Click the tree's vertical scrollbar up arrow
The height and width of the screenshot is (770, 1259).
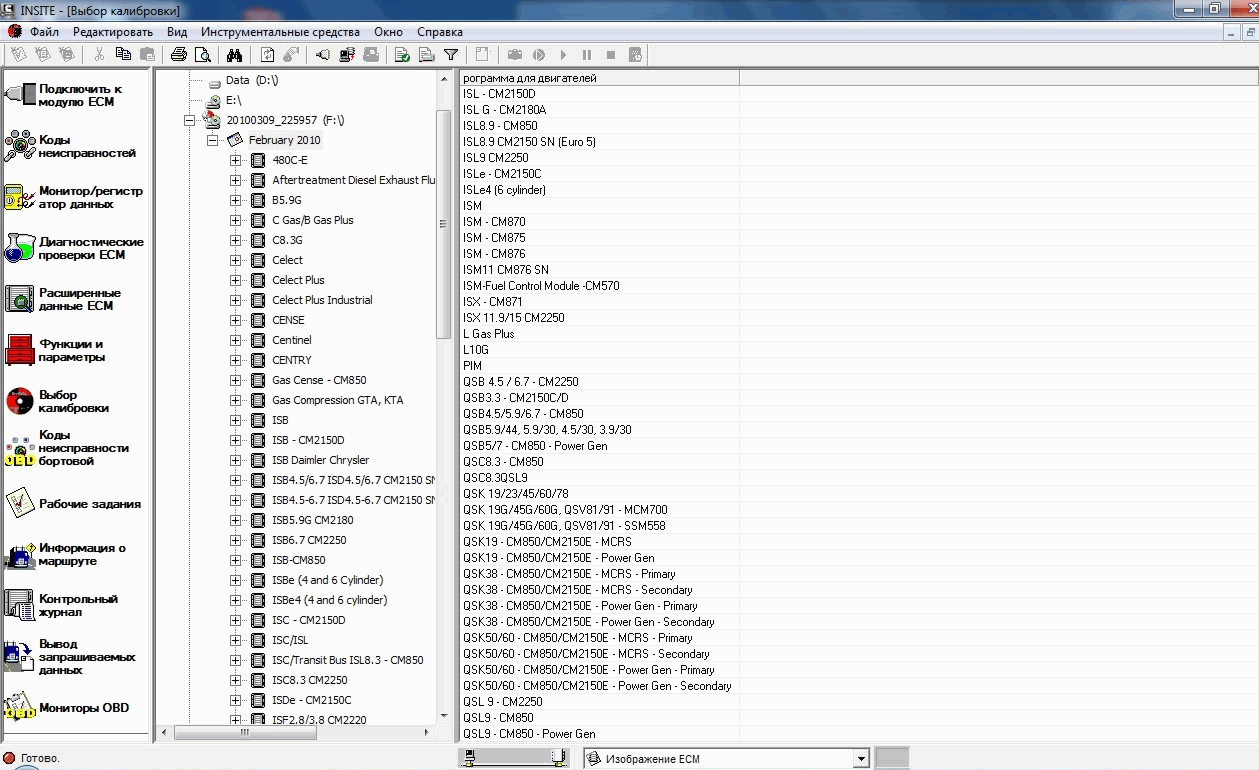(x=444, y=78)
